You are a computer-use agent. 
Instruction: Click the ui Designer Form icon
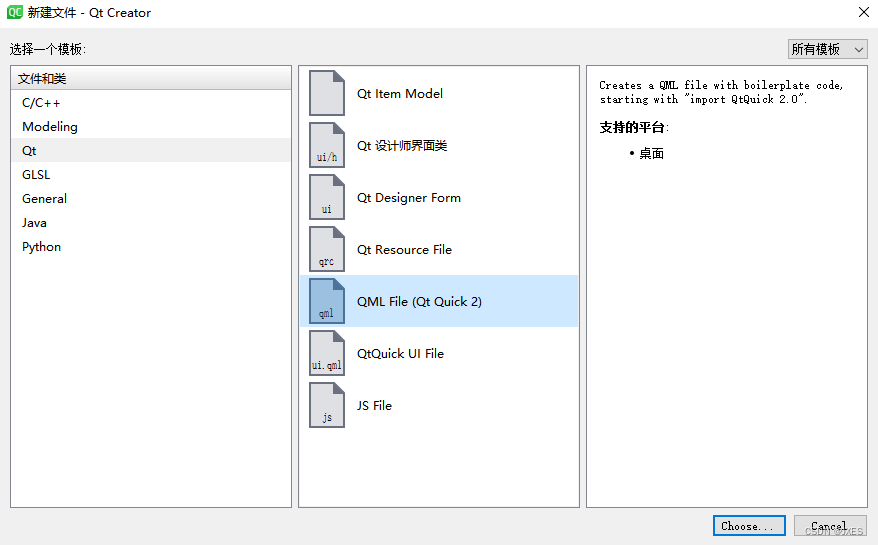[327, 197]
